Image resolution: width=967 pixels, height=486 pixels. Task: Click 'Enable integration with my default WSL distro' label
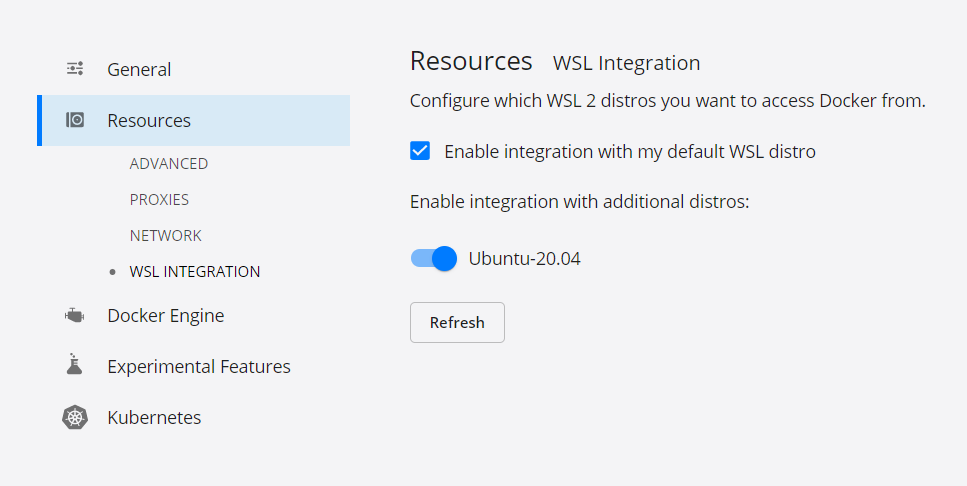click(x=630, y=152)
